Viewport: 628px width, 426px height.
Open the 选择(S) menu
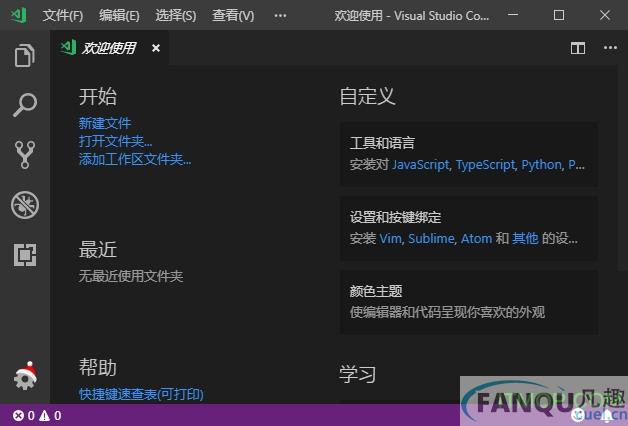pos(175,16)
